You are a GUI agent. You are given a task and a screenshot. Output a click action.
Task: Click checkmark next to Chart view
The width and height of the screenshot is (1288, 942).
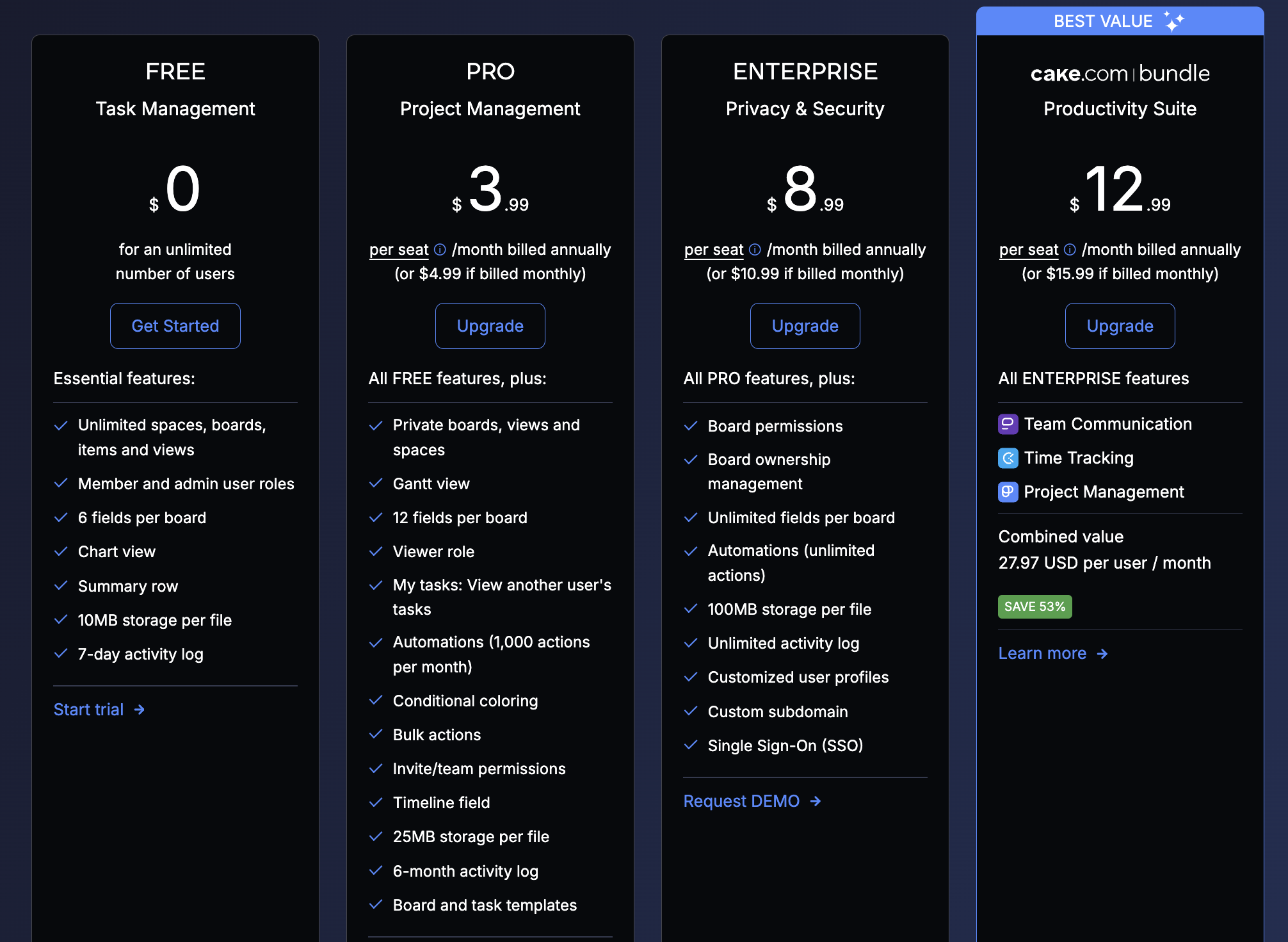click(61, 551)
